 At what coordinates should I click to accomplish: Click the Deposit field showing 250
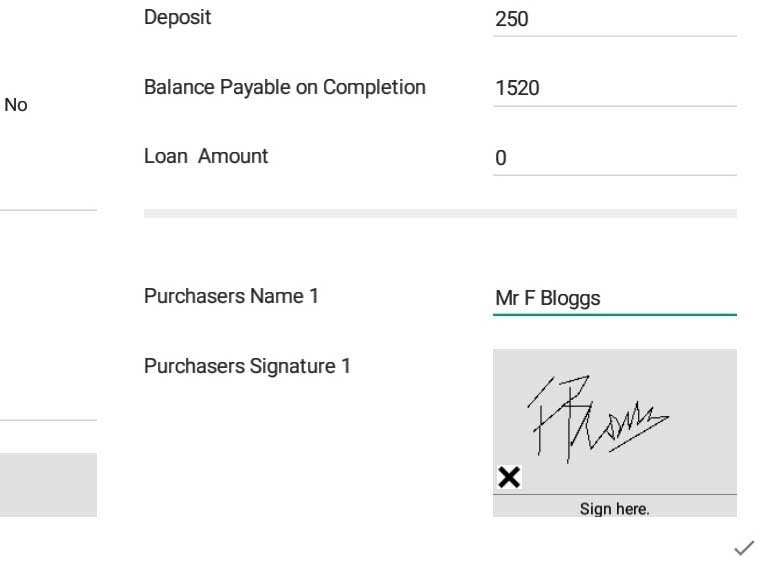pyautogui.click(x=614, y=19)
